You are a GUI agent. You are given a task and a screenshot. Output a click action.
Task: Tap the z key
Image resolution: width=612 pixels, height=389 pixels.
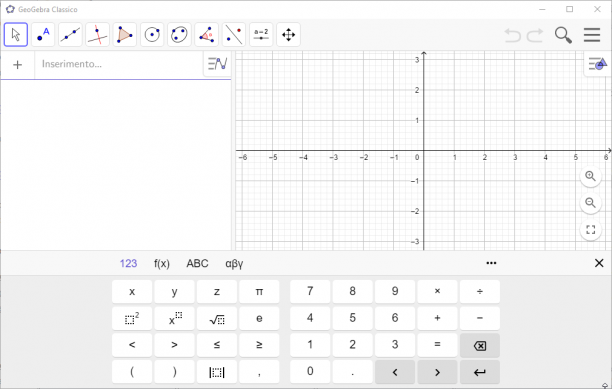click(217, 291)
